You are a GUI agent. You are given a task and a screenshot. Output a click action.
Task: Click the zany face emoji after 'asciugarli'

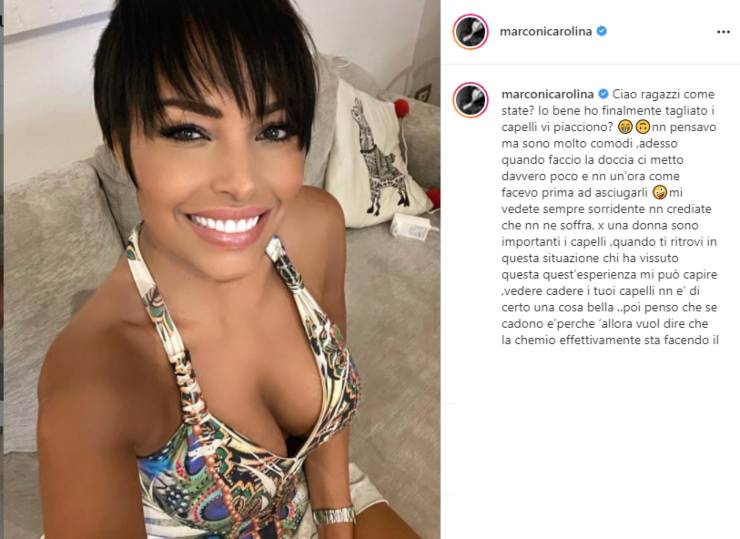tap(660, 192)
